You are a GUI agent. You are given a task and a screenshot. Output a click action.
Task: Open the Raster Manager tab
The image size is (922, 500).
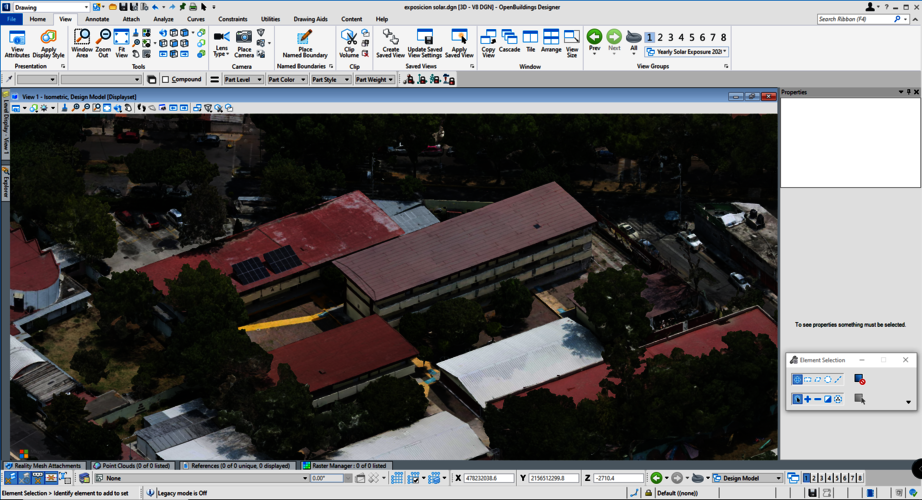[345, 465]
